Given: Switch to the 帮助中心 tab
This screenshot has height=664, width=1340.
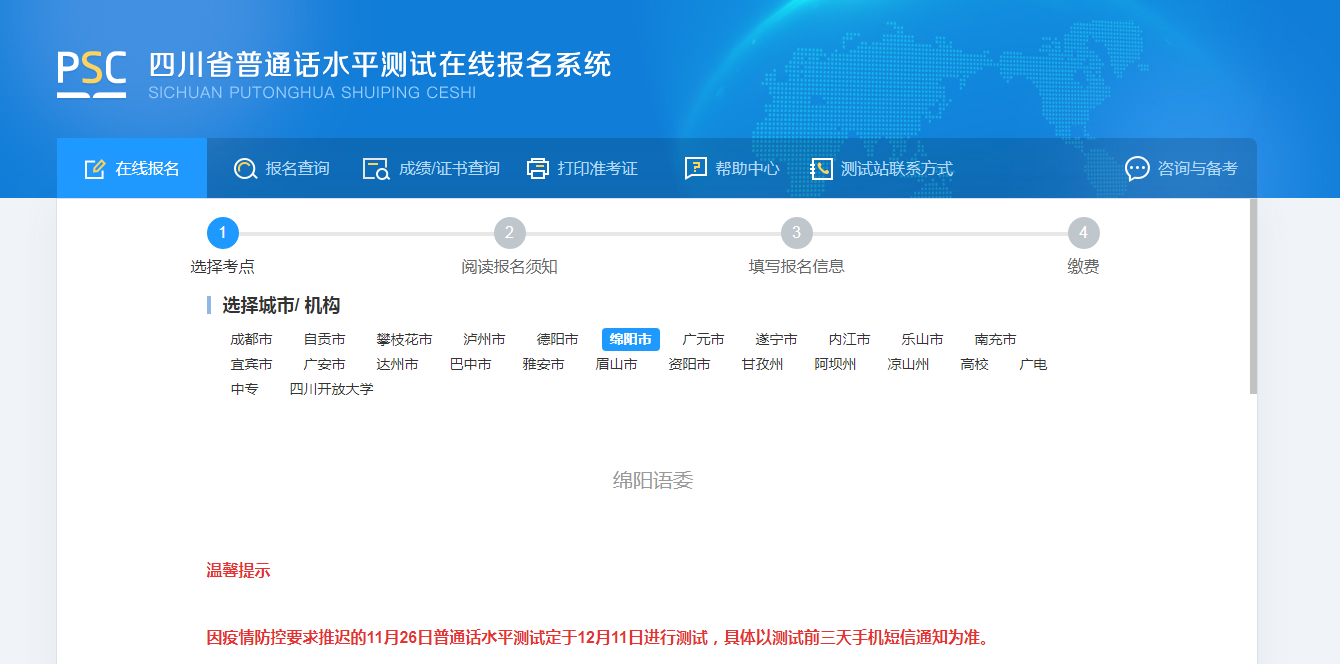Looking at the screenshot, I should tap(746, 169).
